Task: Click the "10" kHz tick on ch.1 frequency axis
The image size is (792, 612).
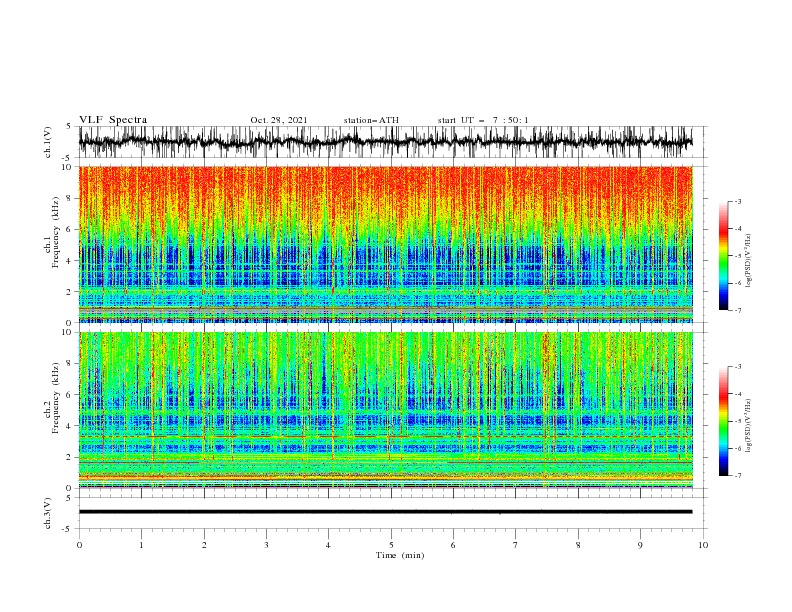Action: [67, 167]
